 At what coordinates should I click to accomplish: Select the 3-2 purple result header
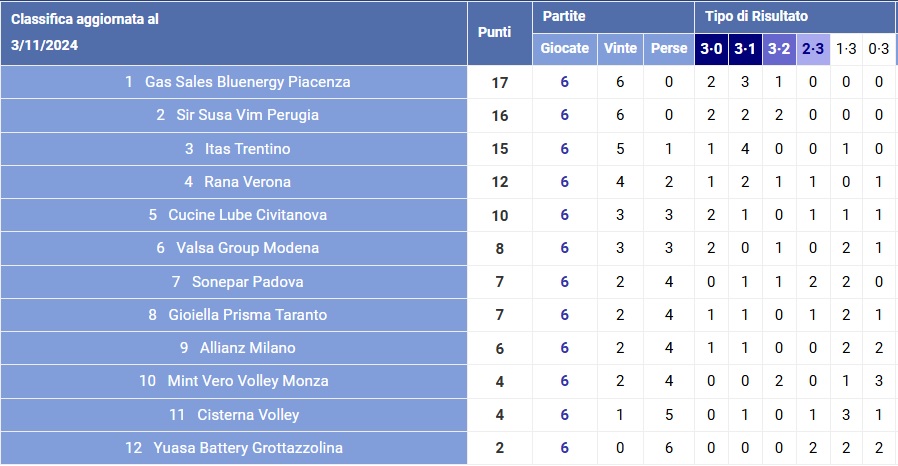[x=779, y=49]
